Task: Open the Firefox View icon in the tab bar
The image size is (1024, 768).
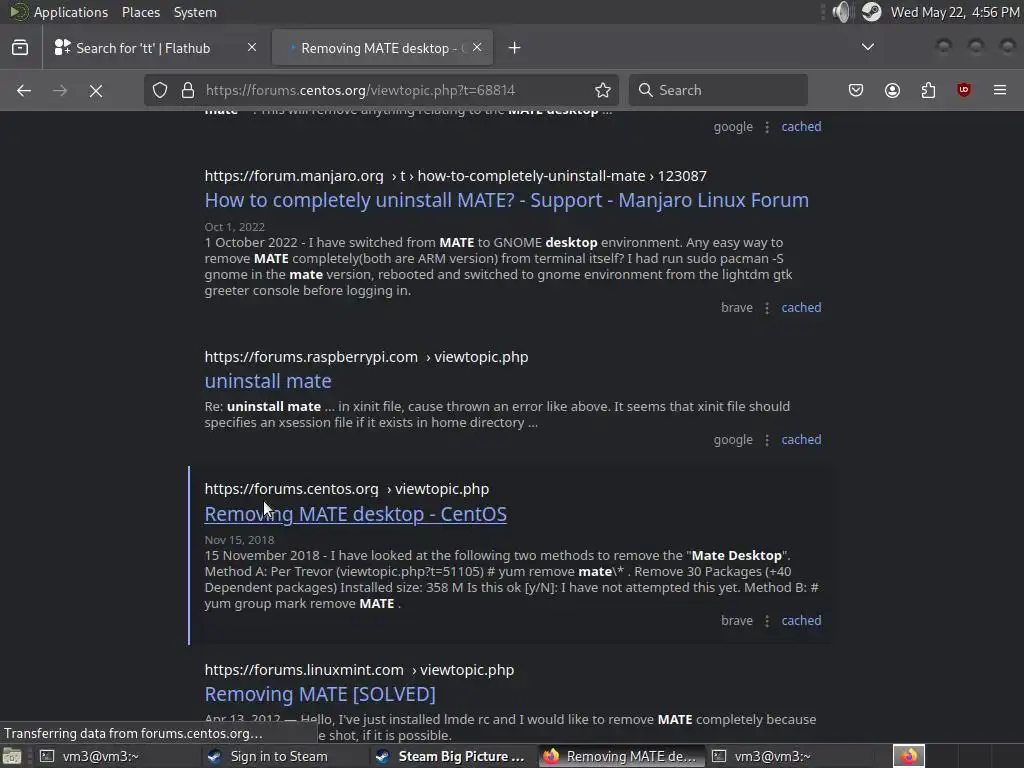Action: (x=20, y=48)
